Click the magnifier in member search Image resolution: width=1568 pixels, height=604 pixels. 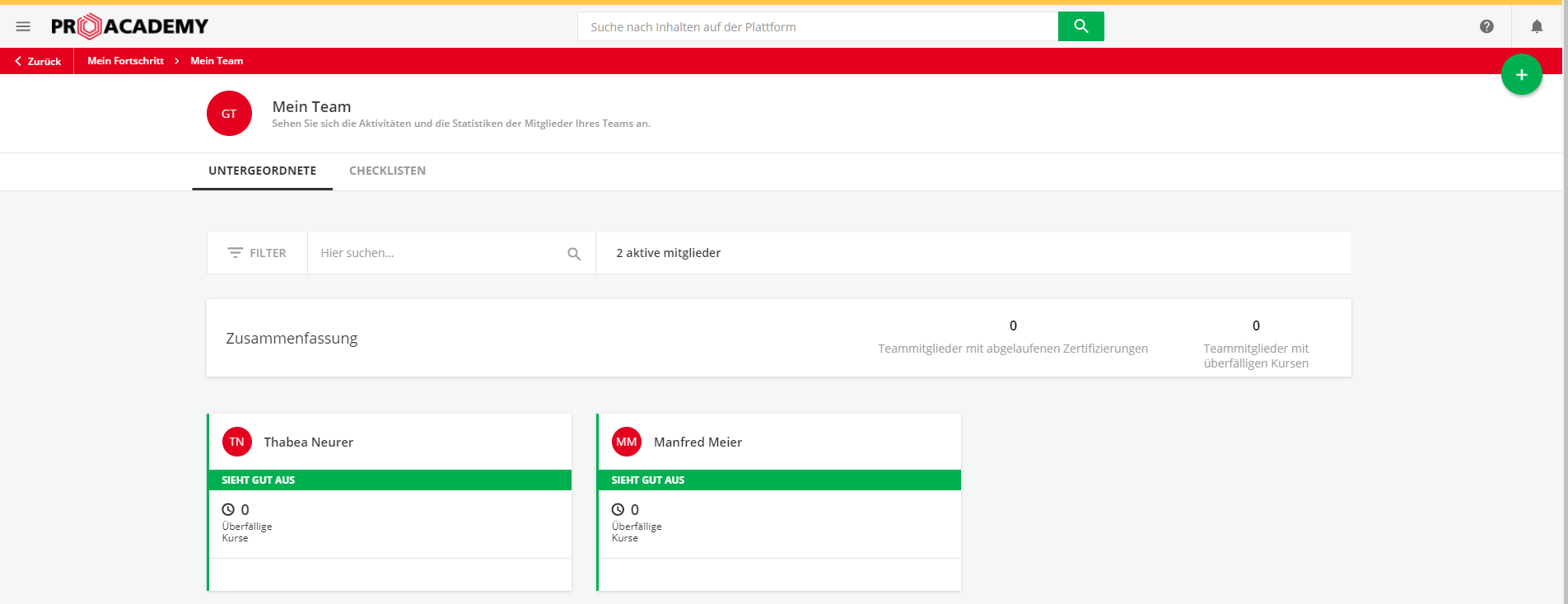(574, 254)
